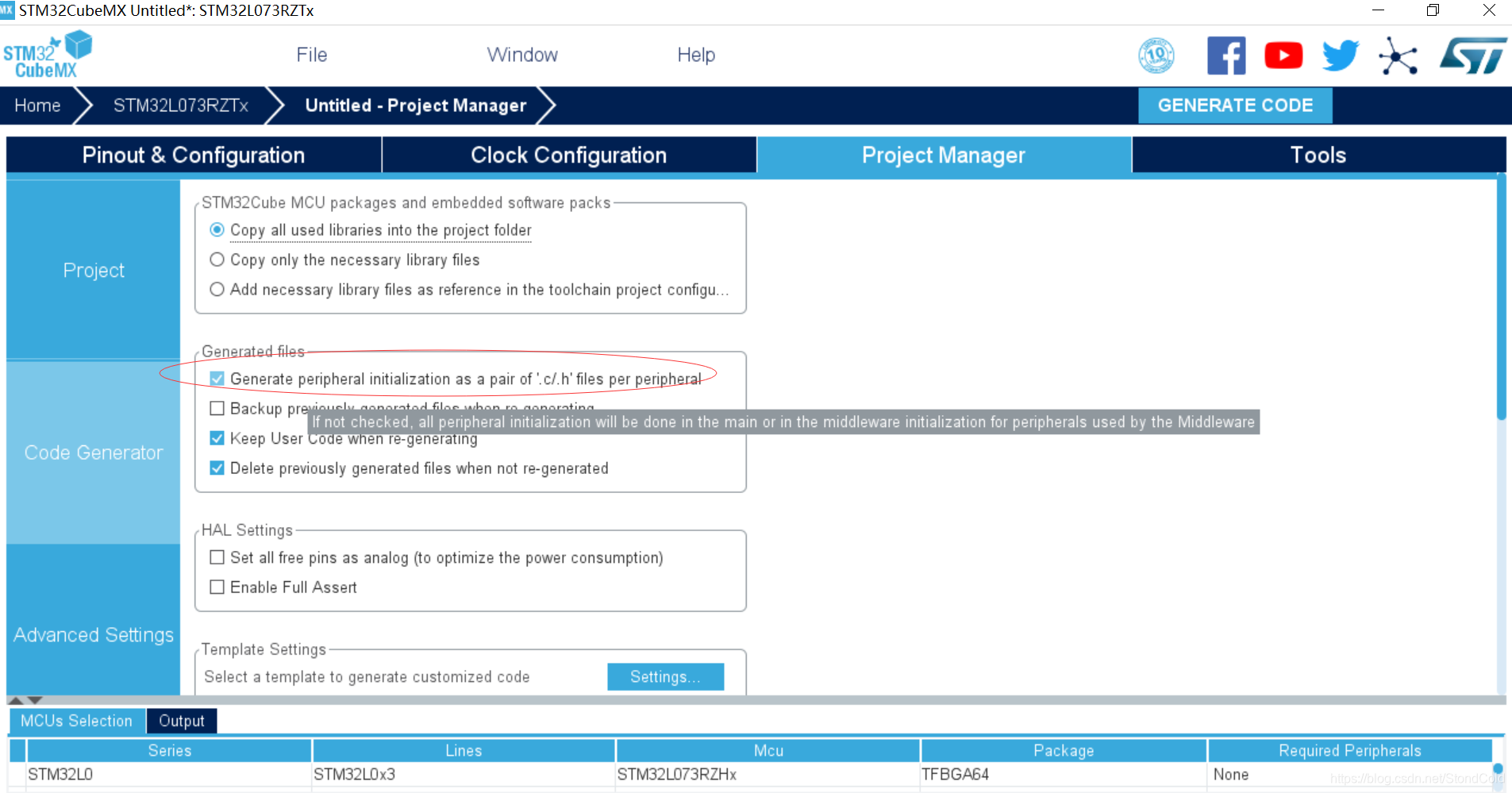Open the Output tab
Image resolution: width=1512 pixels, height=793 pixels.
pyautogui.click(x=182, y=721)
